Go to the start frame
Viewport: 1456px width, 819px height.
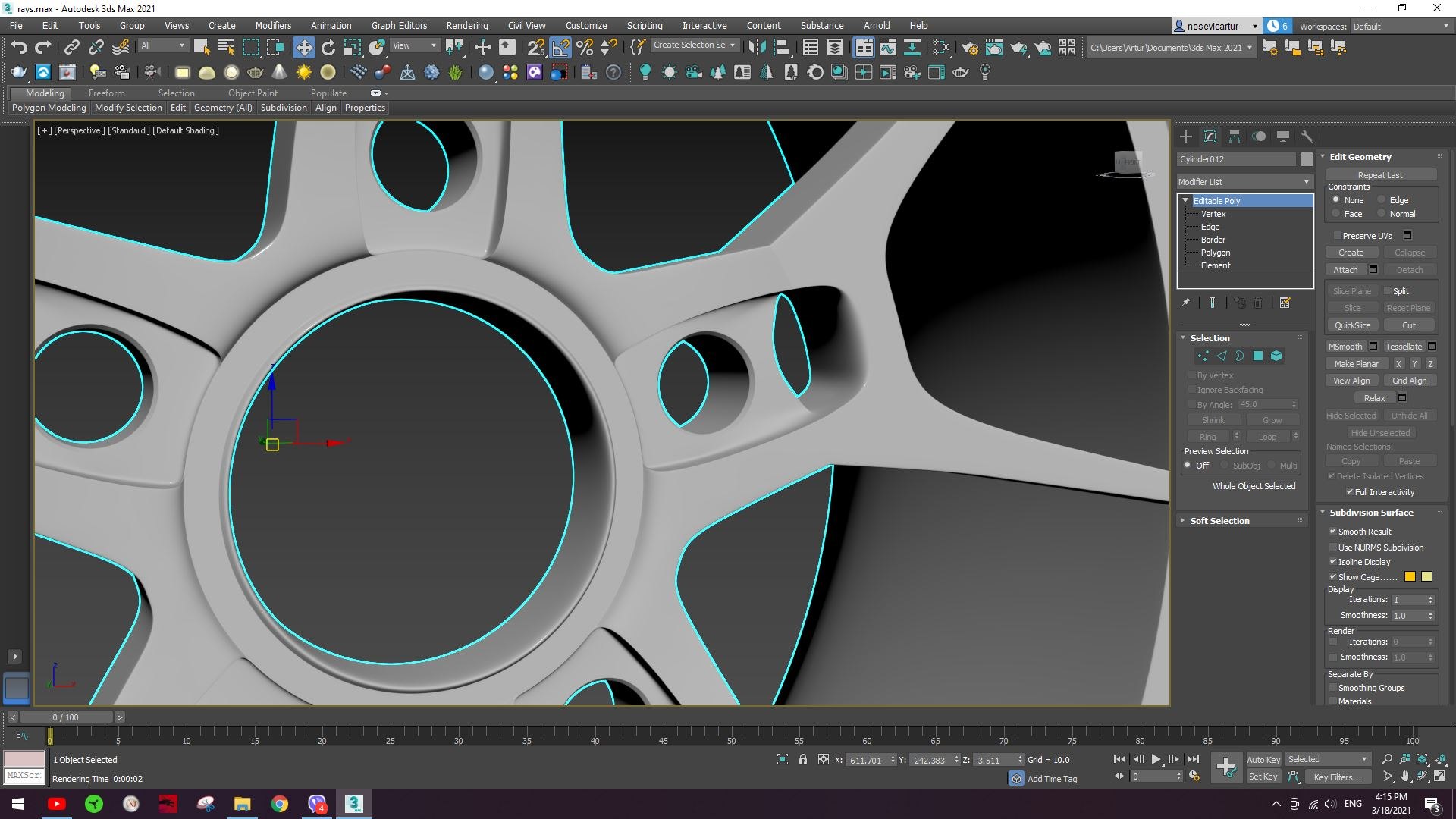pyautogui.click(x=1119, y=759)
